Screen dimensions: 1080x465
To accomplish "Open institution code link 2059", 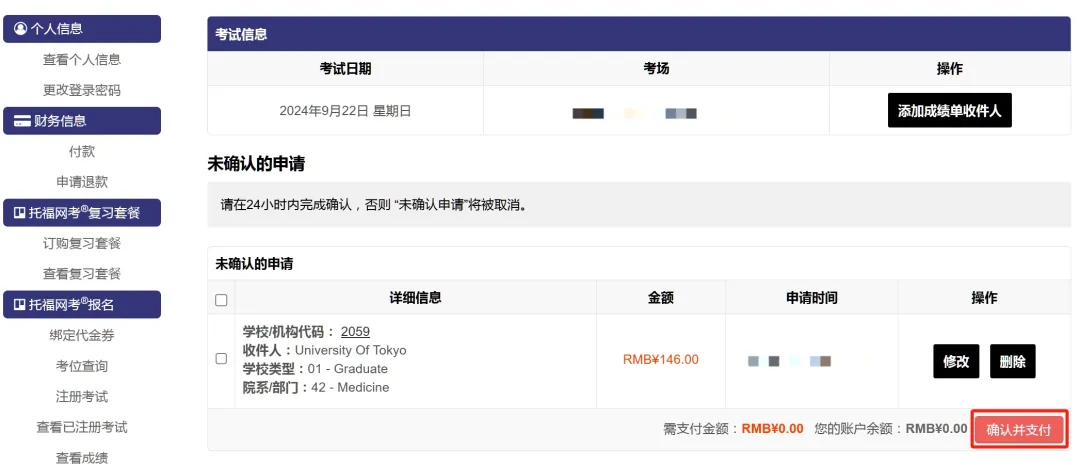I will [x=355, y=332].
